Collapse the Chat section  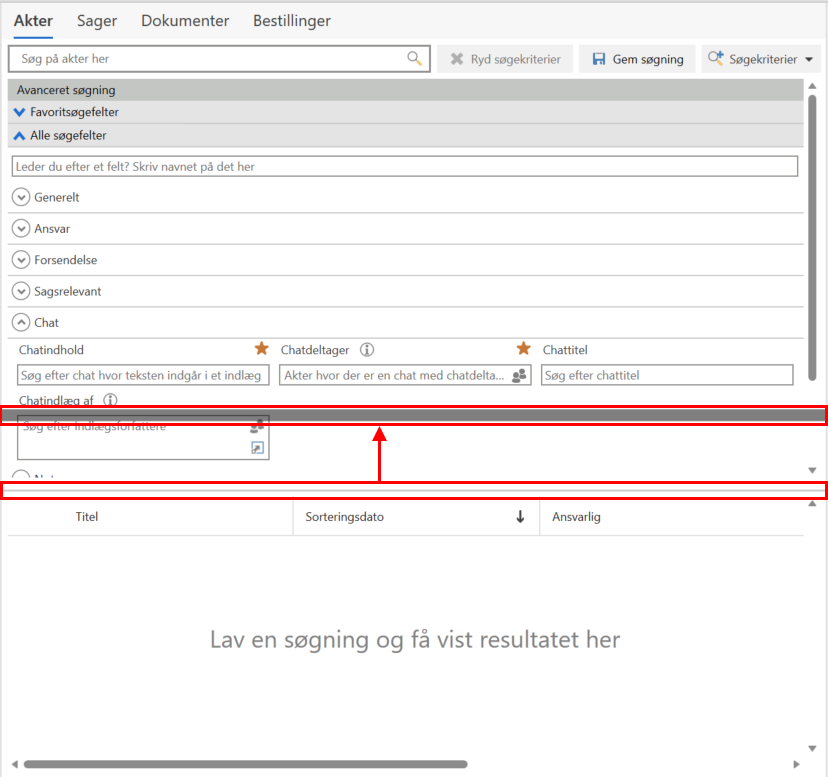[21, 323]
